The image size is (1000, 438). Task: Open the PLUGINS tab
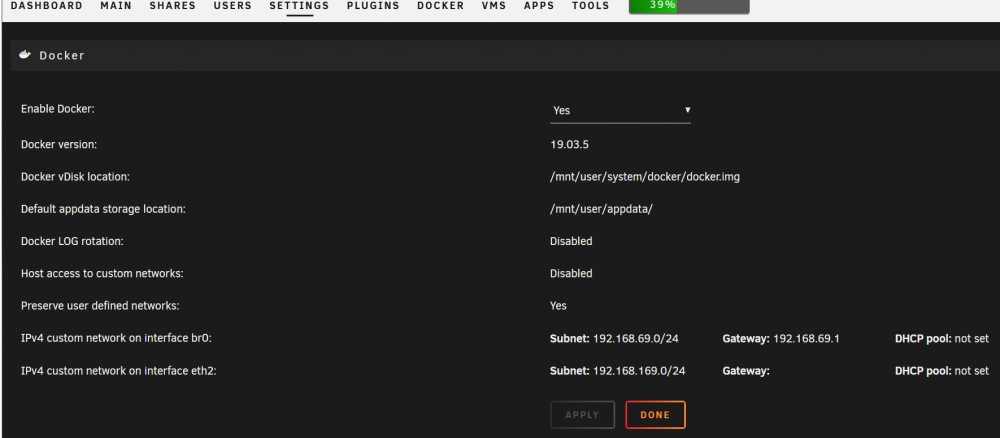point(373,6)
